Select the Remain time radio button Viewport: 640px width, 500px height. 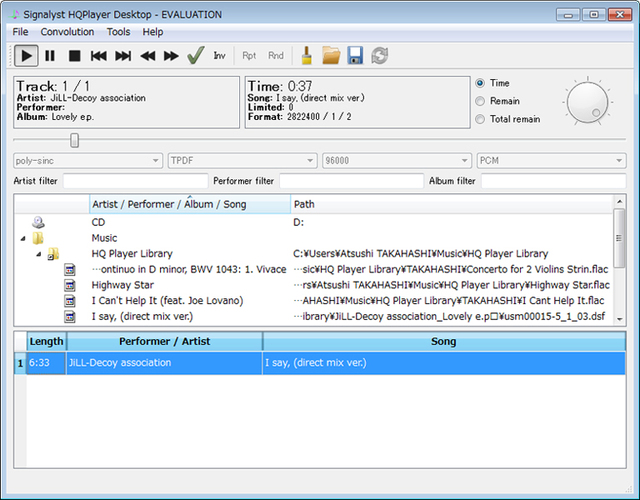[x=481, y=101]
